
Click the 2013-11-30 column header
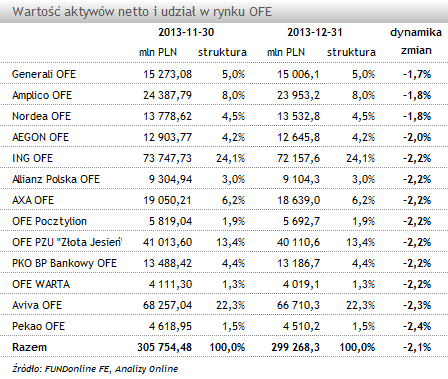coord(186,32)
